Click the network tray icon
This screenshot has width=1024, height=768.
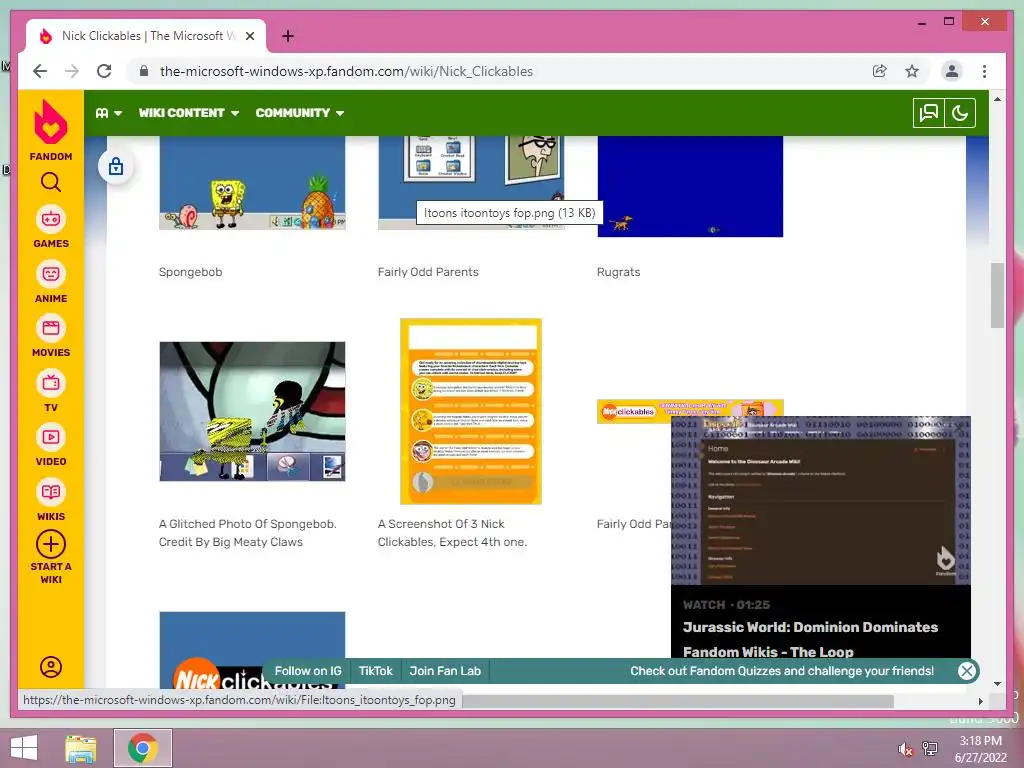pos(930,749)
